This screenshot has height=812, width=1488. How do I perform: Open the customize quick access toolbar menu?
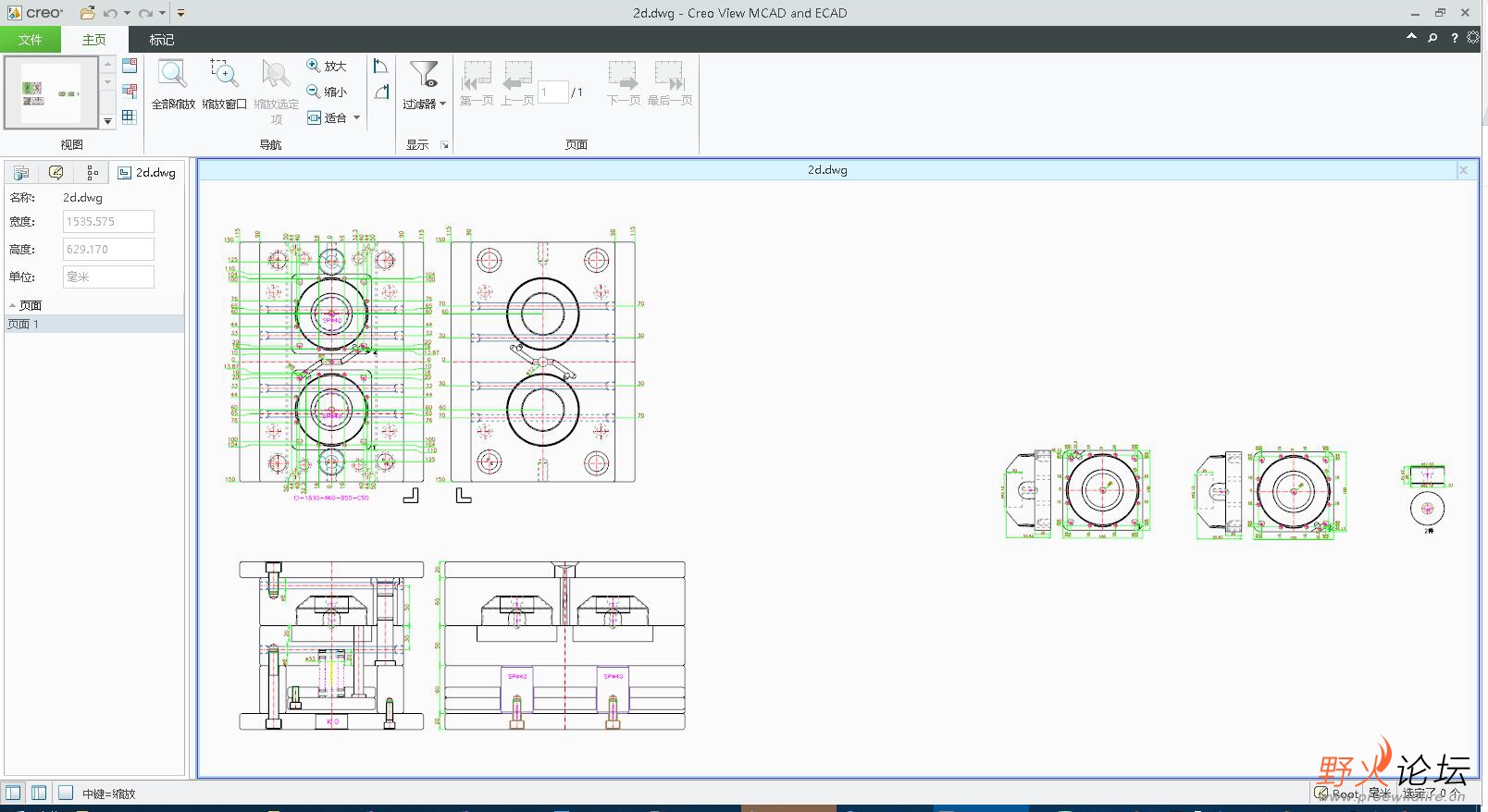pyautogui.click(x=180, y=13)
